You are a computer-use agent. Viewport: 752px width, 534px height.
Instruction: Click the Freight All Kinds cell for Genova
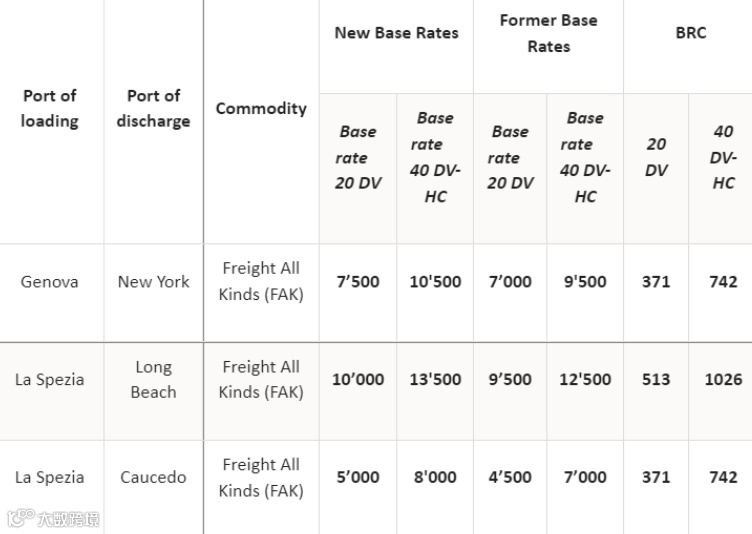pyautogui.click(x=261, y=281)
